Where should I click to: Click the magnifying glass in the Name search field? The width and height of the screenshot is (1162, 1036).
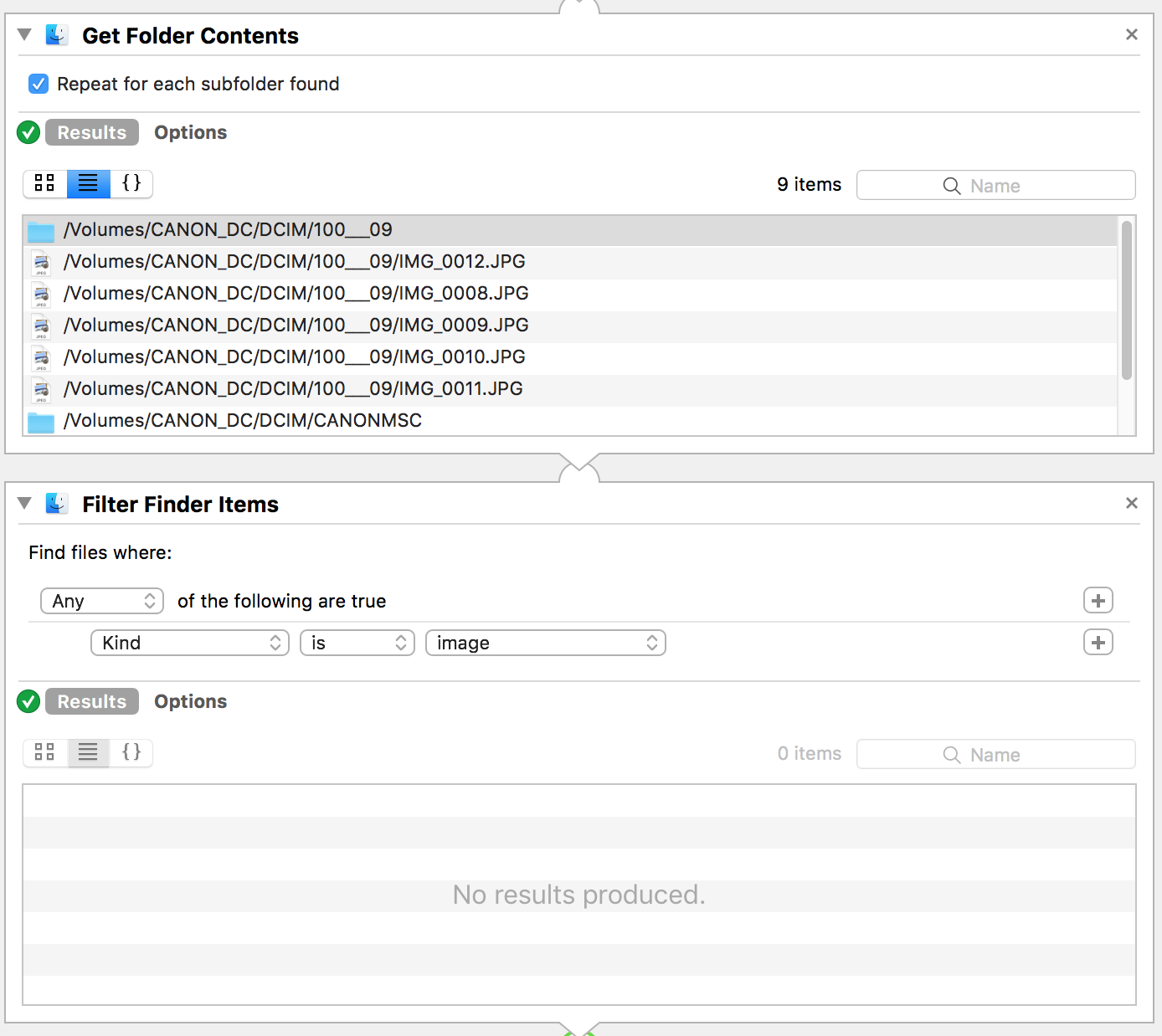coord(951,185)
